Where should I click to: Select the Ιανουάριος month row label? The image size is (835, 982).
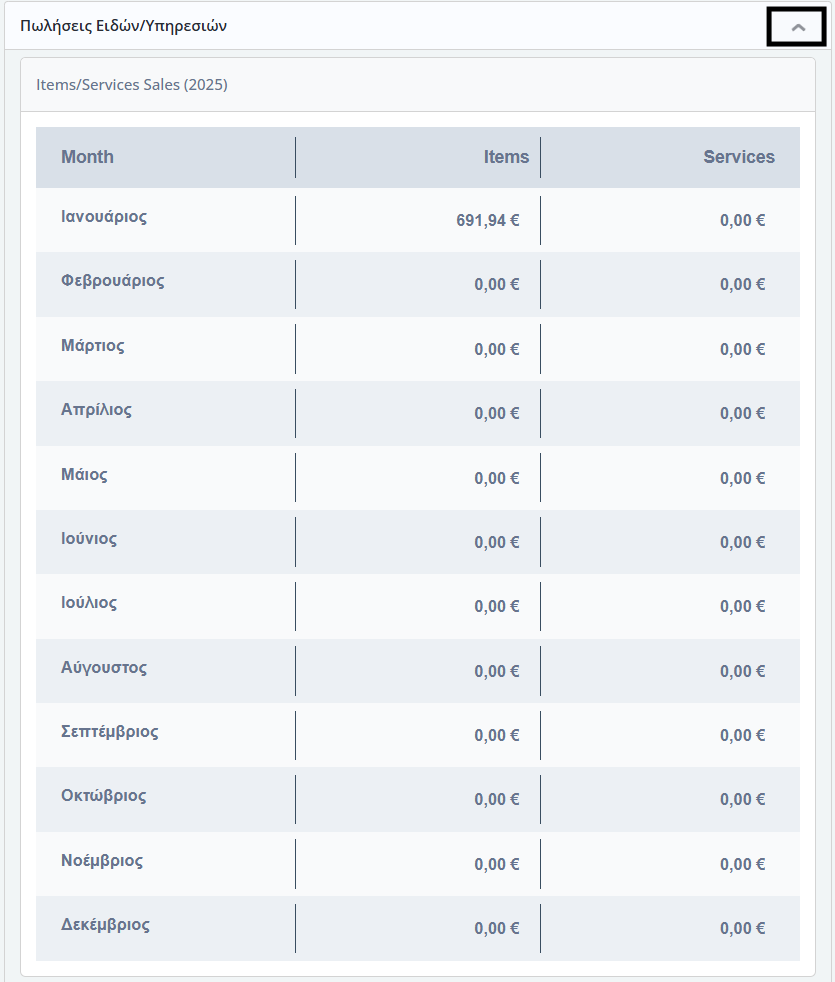point(104,217)
